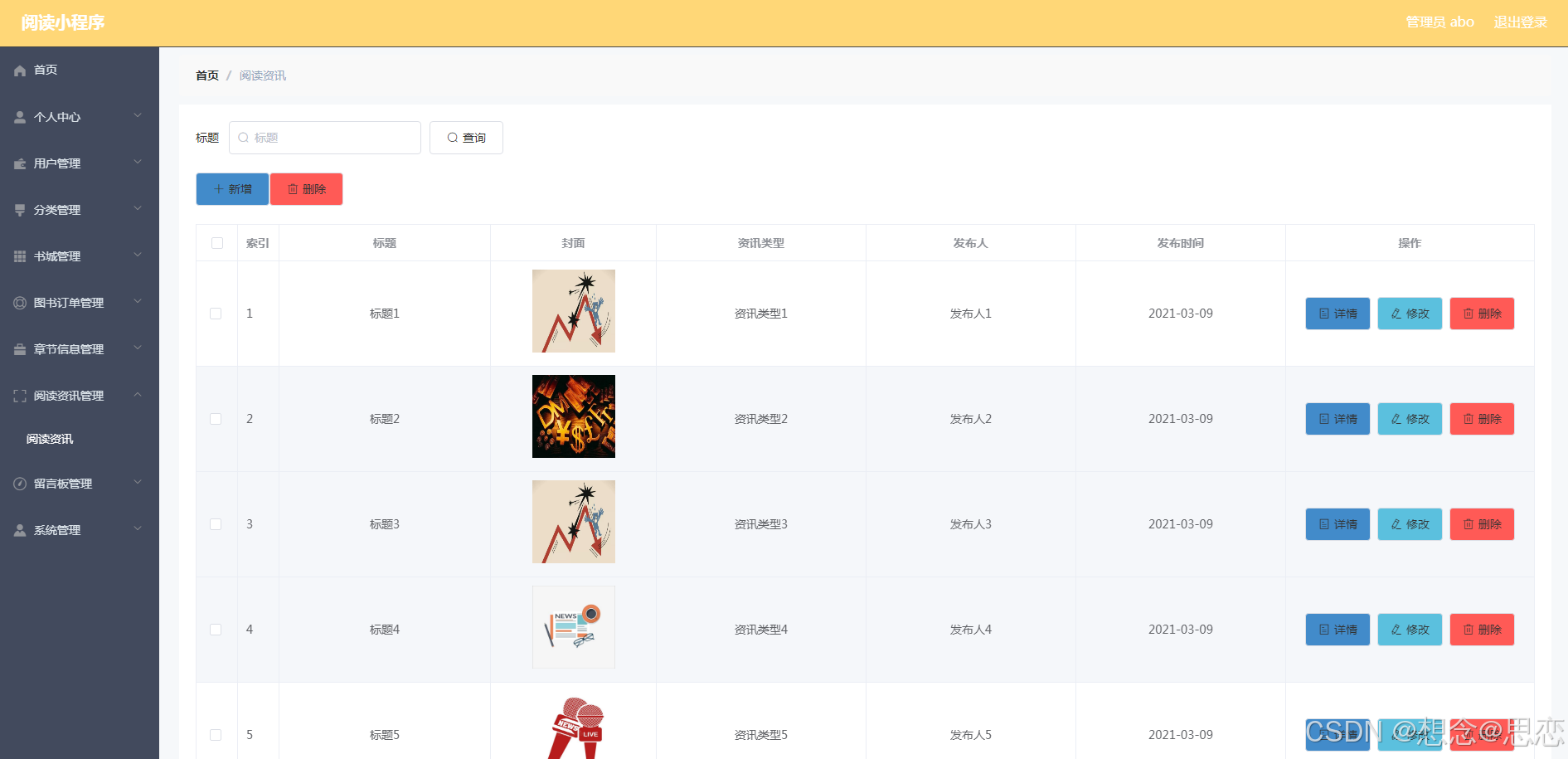Click 删除 in row 标题3

(1482, 524)
